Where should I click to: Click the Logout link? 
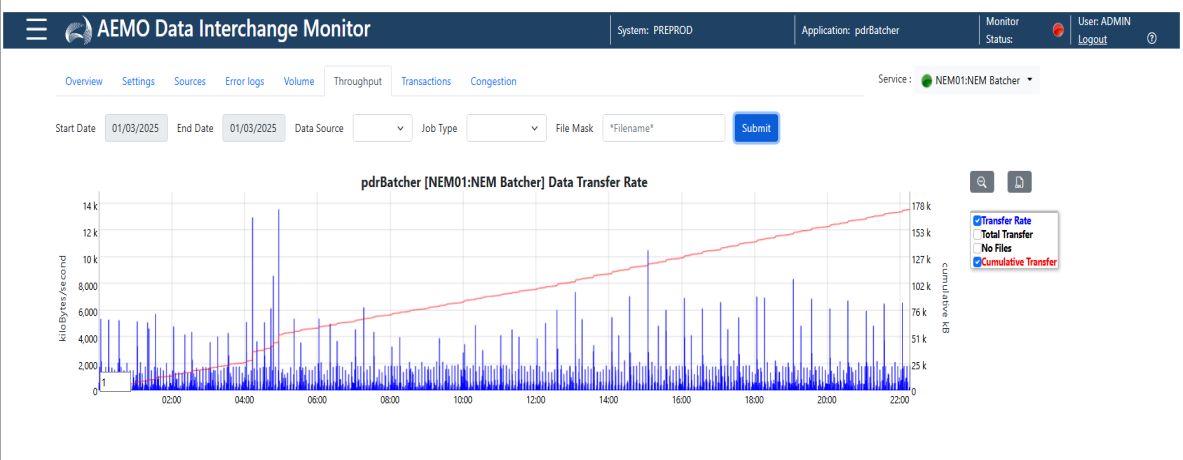[1092, 39]
